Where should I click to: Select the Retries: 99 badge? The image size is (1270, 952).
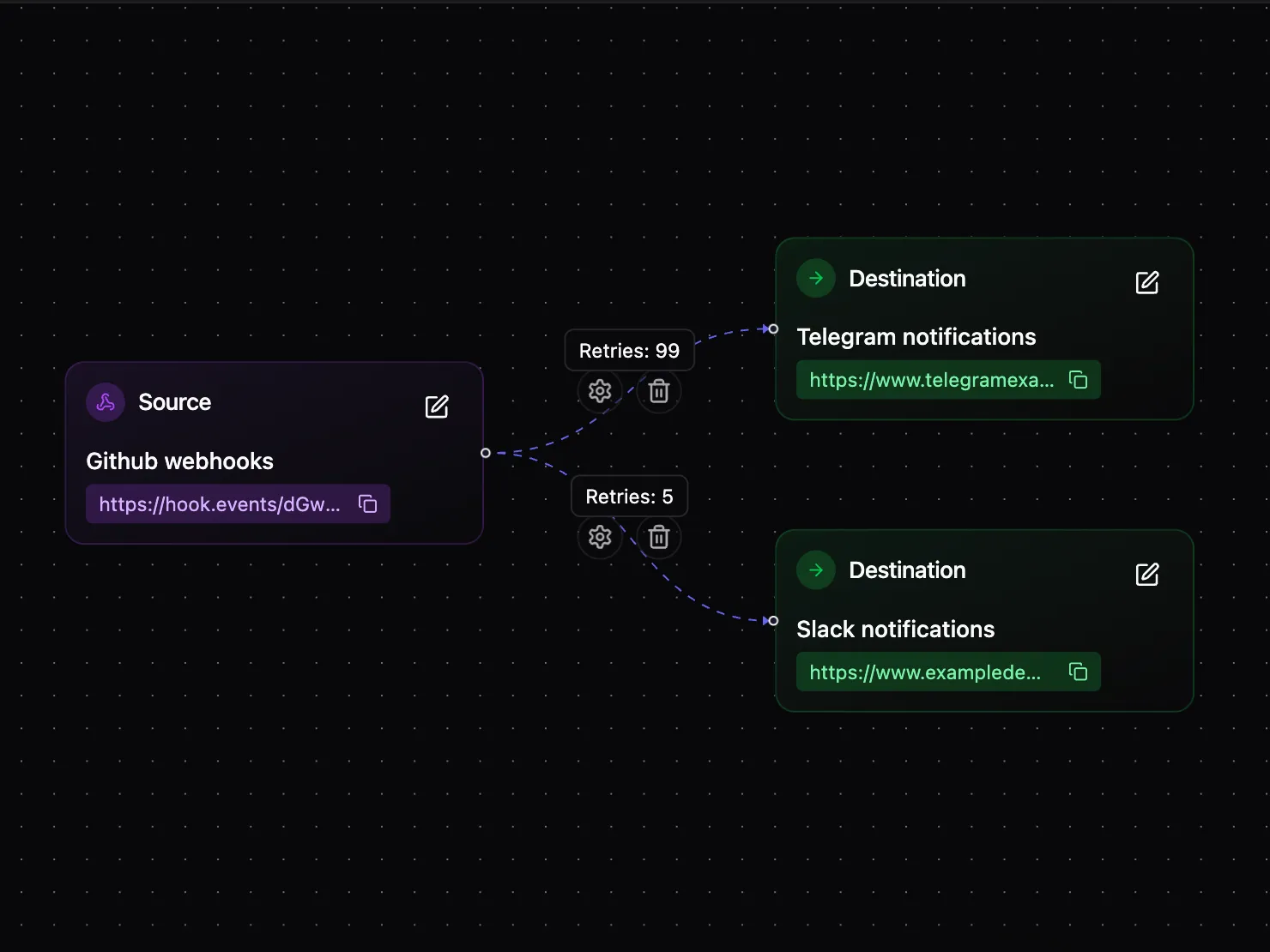(629, 350)
